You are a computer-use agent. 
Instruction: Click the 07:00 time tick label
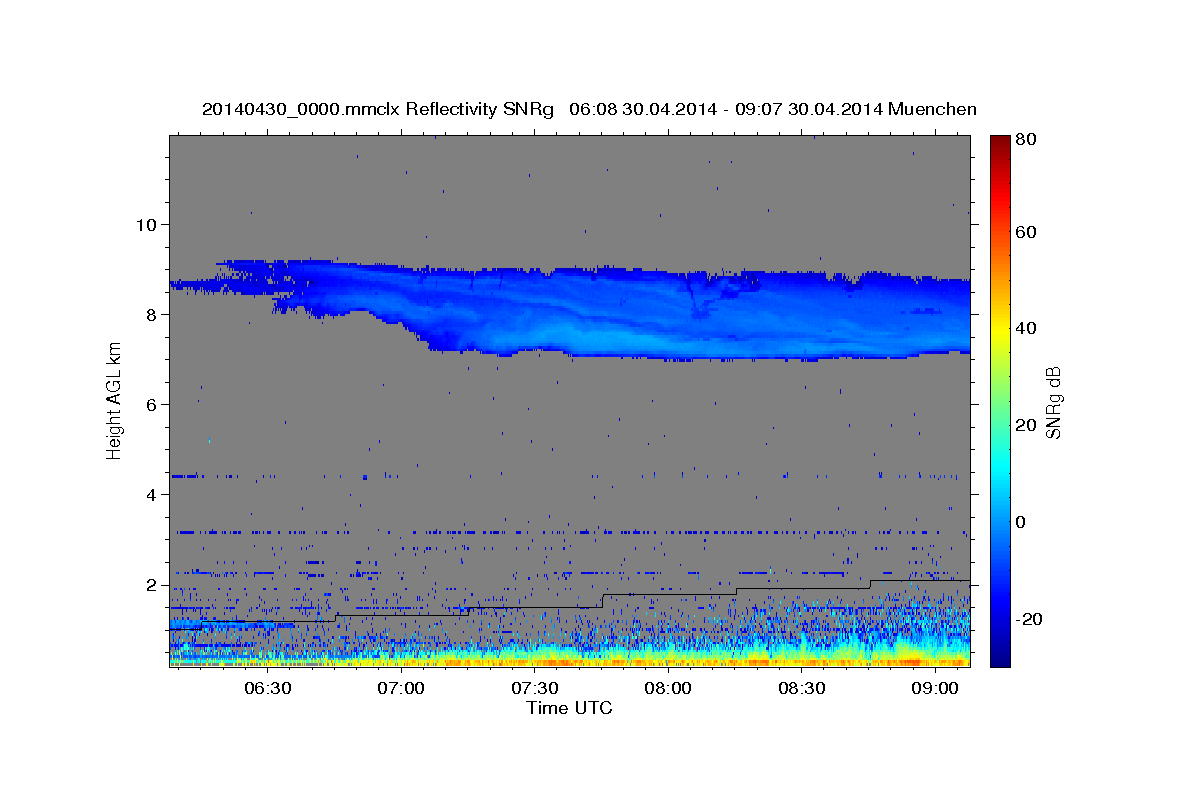pyautogui.click(x=402, y=689)
